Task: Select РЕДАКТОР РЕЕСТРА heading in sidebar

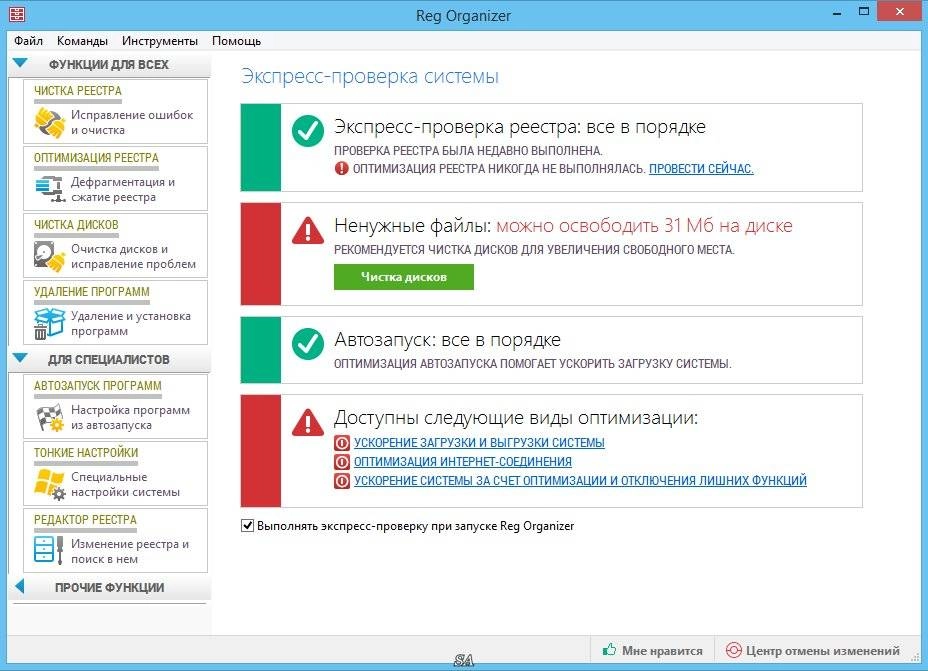Action: point(85,520)
